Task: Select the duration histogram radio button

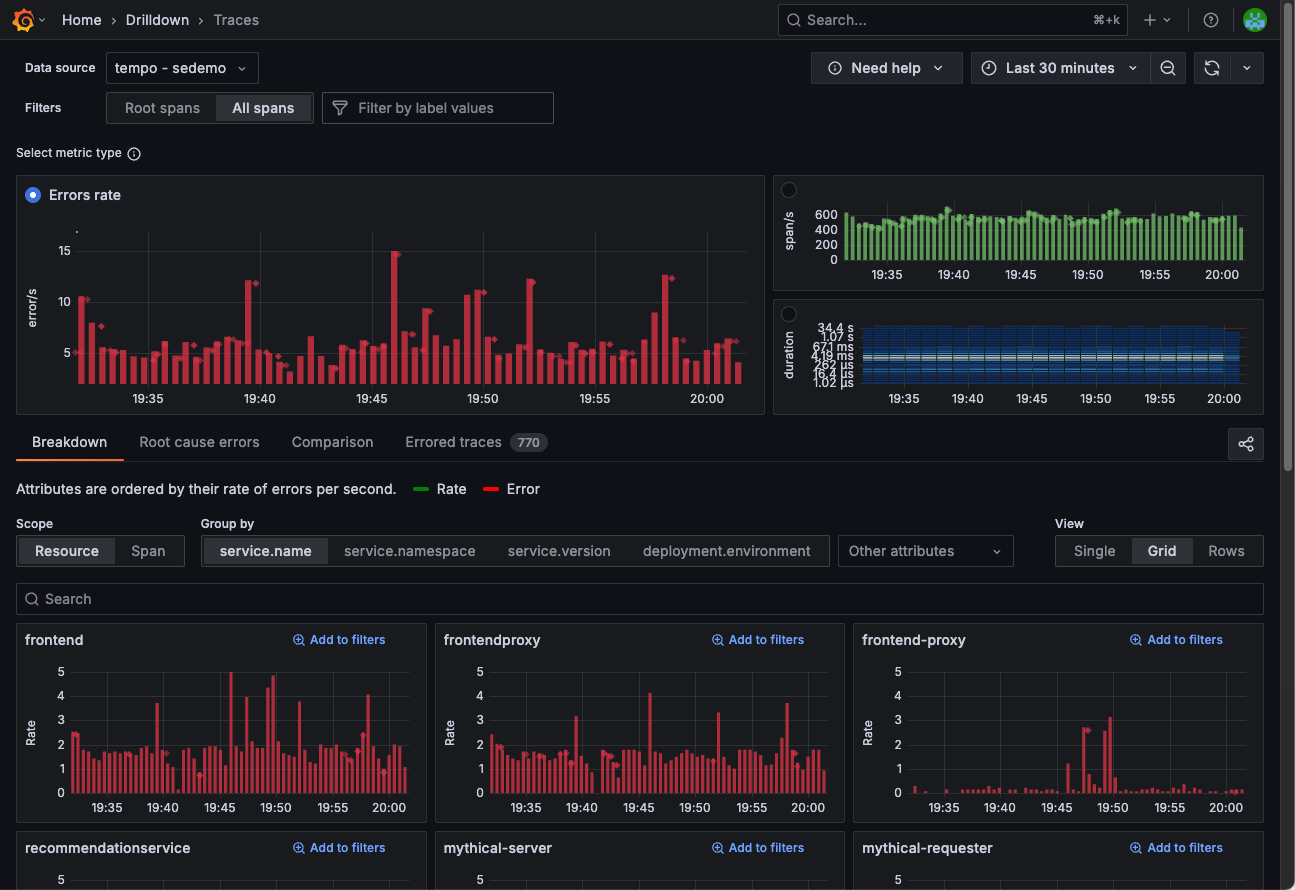Action: tap(789, 314)
